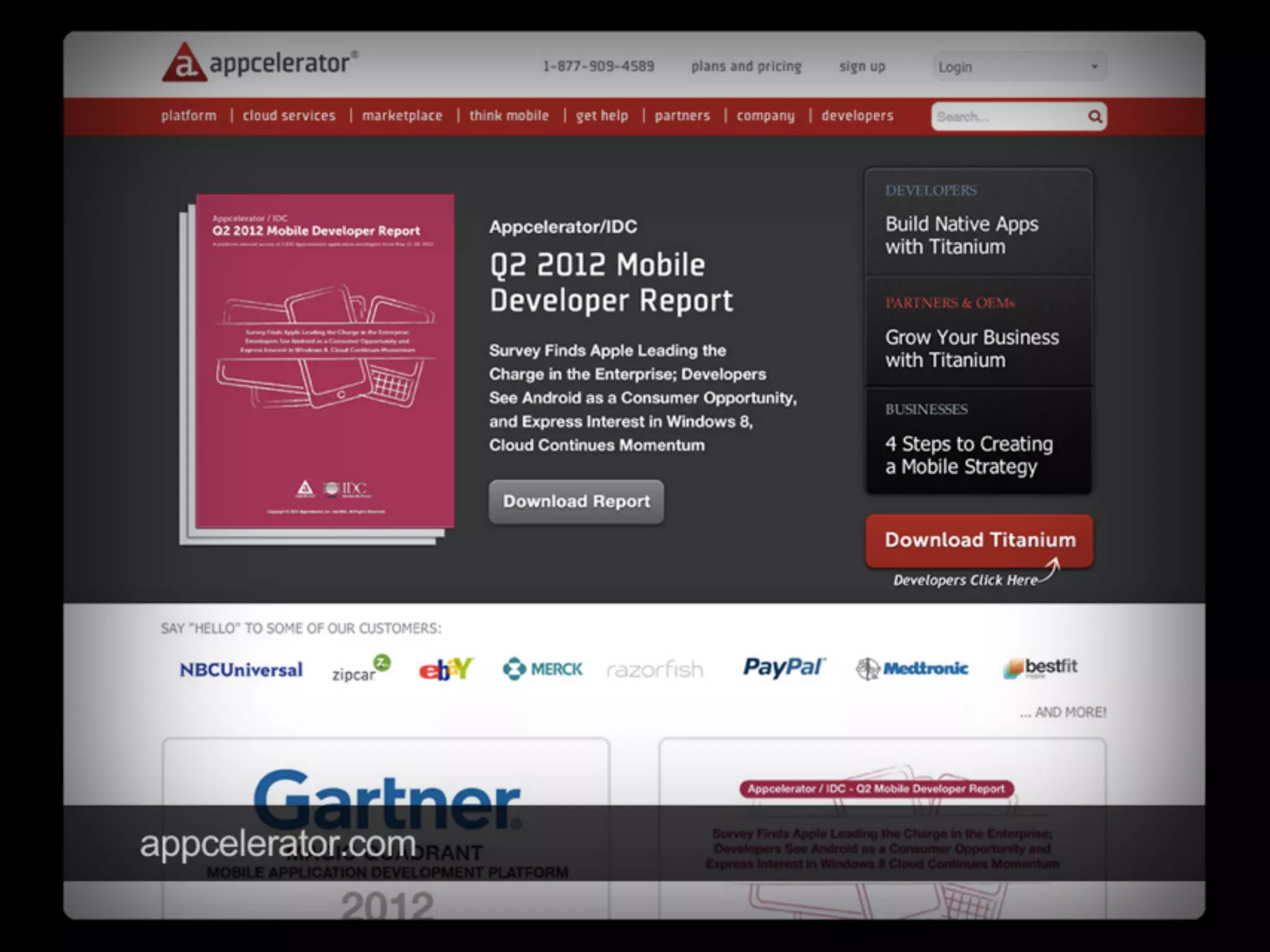The width and height of the screenshot is (1270, 952).
Task: Click the plans and pricing link
Action: click(x=747, y=66)
